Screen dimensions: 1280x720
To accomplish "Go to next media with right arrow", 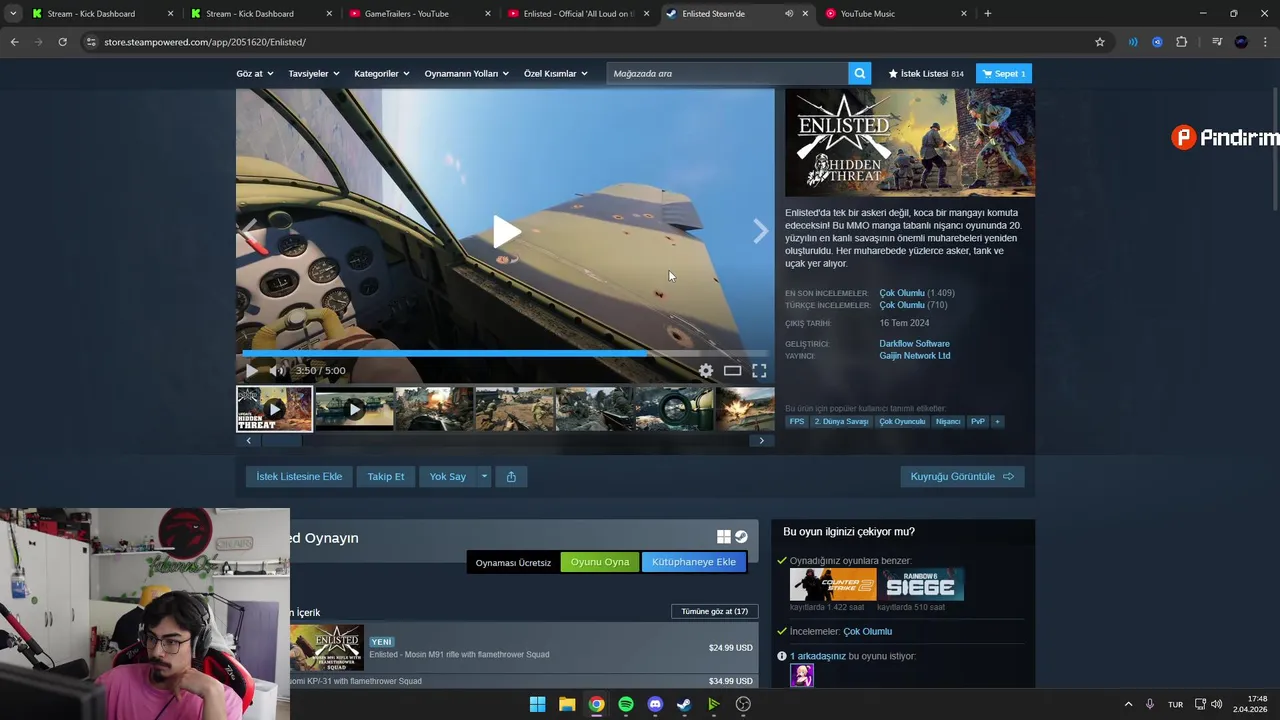I will click(x=760, y=232).
